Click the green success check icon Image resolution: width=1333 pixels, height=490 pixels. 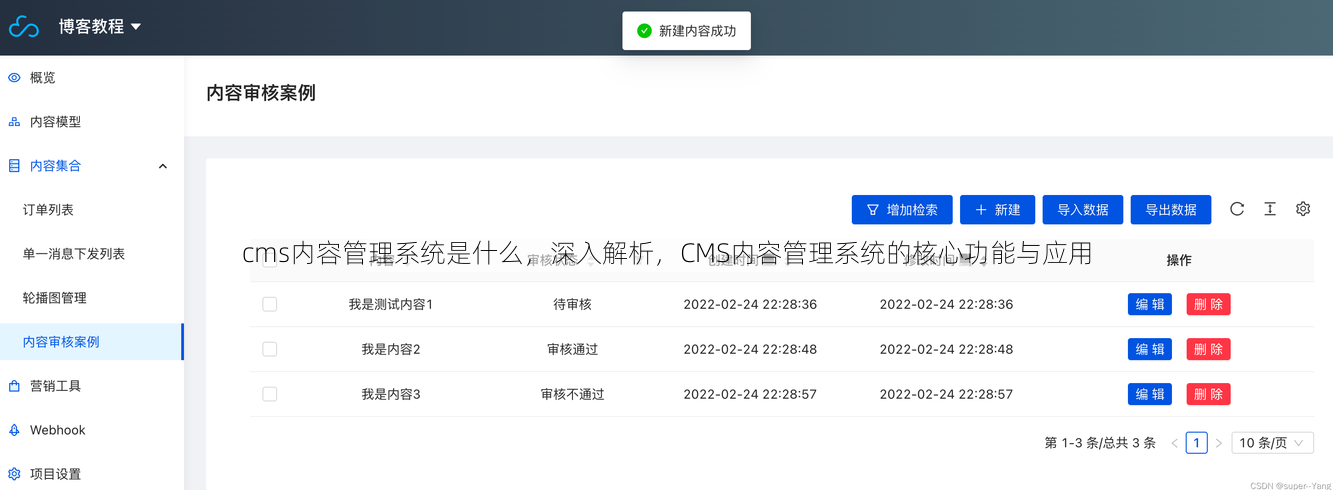click(x=644, y=31)
